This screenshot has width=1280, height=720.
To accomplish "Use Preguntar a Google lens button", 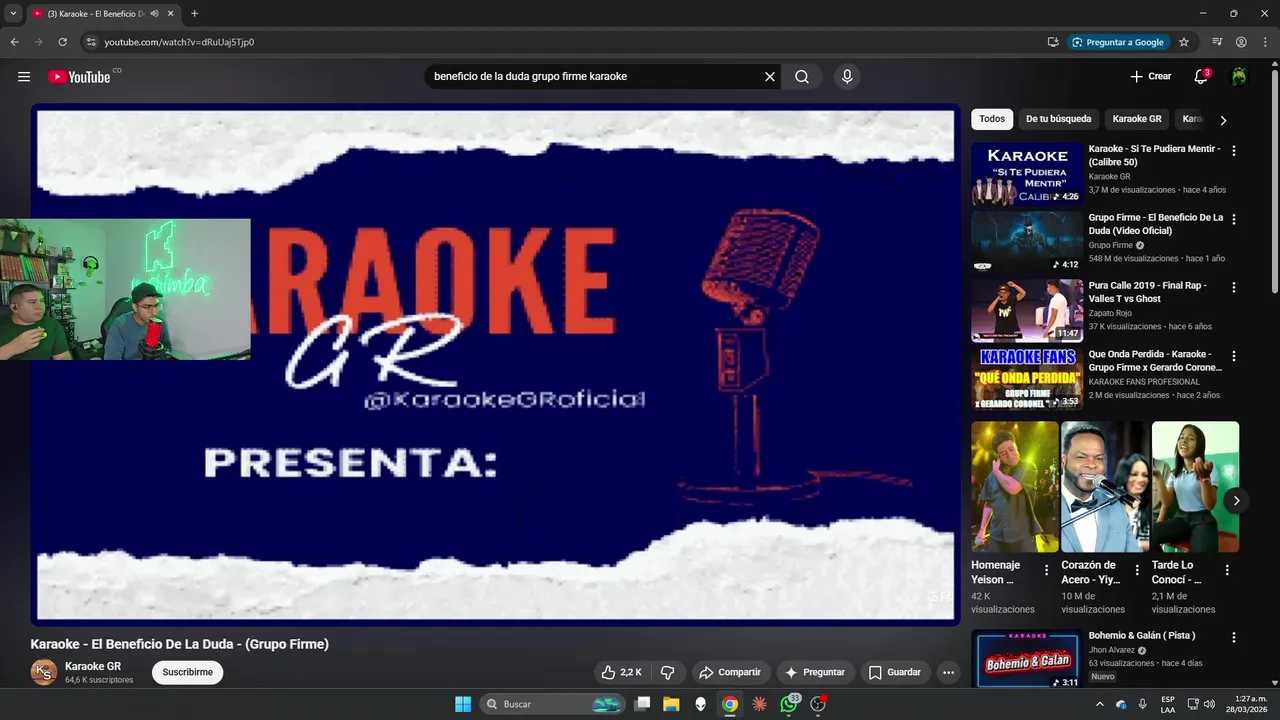I will pyautogui.click(x=1118, y=42).
